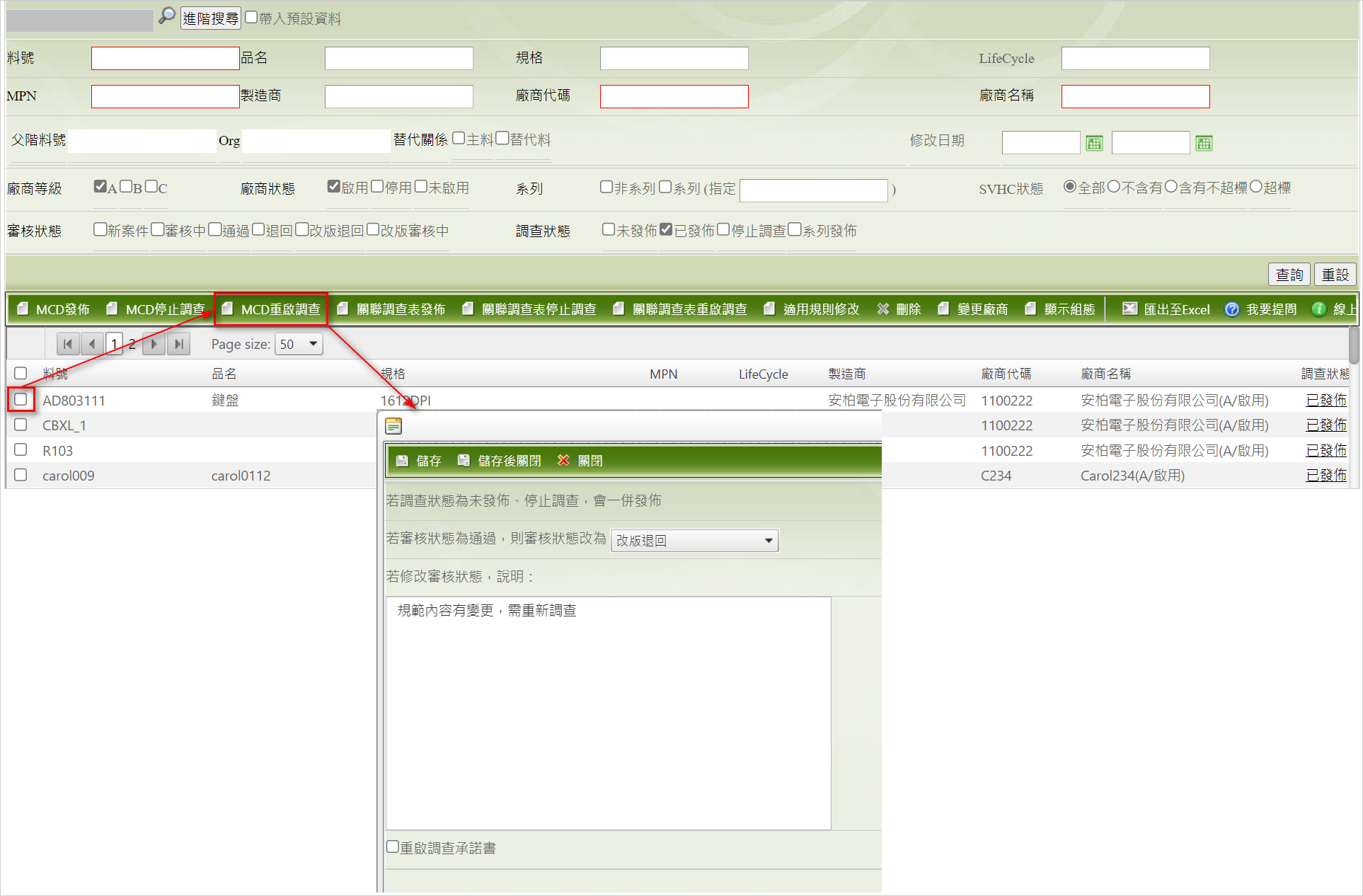Click the 刪除 delete toolbar item
Viewport: 1363px width, 896px height.
point(899,309)
